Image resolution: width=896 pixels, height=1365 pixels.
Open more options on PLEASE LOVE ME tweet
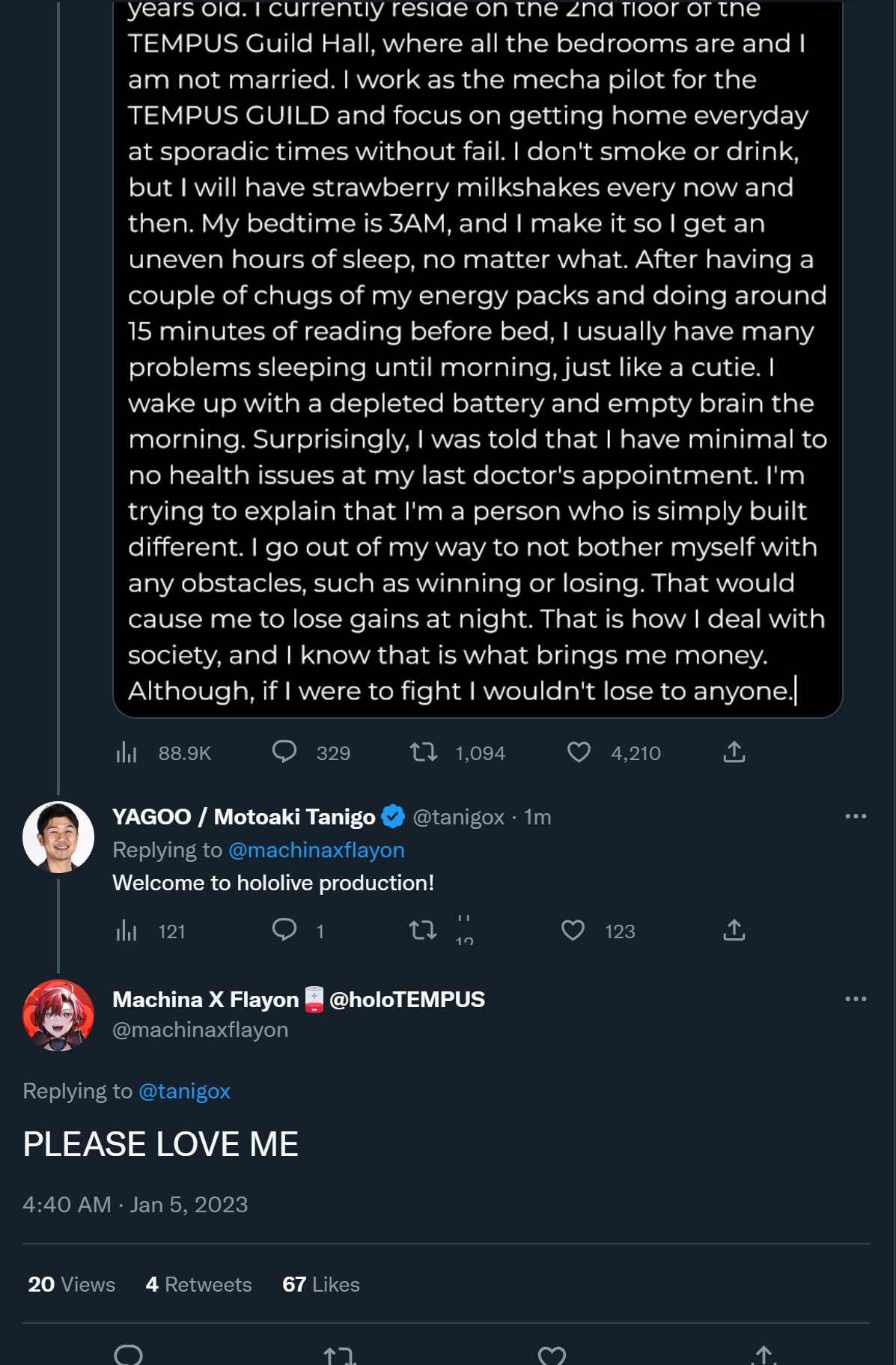(x=856, y=999)
